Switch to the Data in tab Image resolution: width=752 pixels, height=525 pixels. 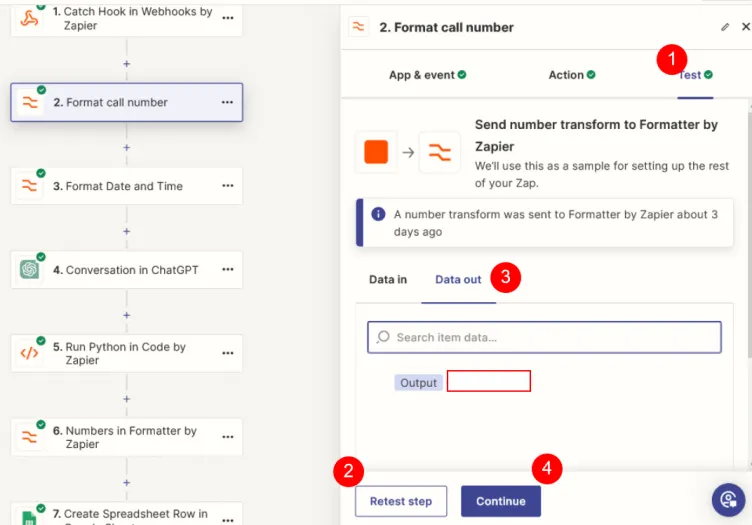tap(388, 280)
